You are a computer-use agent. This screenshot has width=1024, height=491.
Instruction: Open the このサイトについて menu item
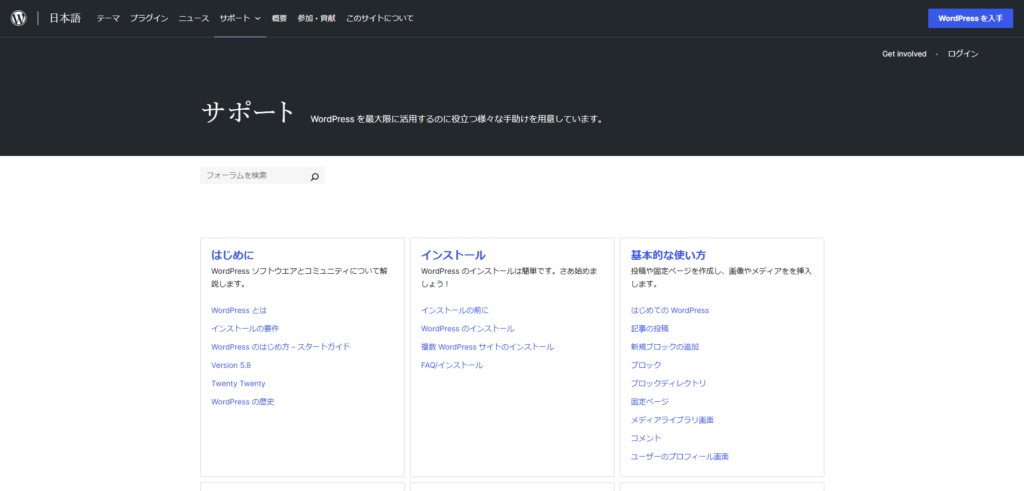click(380, 18)
